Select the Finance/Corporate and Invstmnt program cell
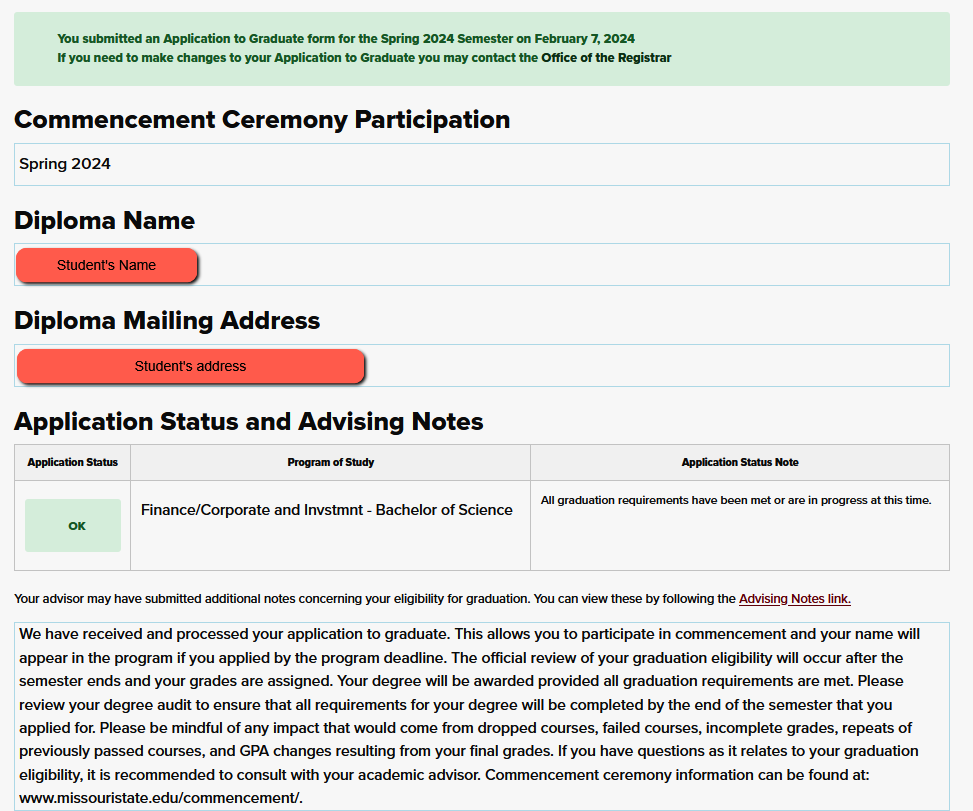This screenshot has height=811, width=973. click(327, 510)
